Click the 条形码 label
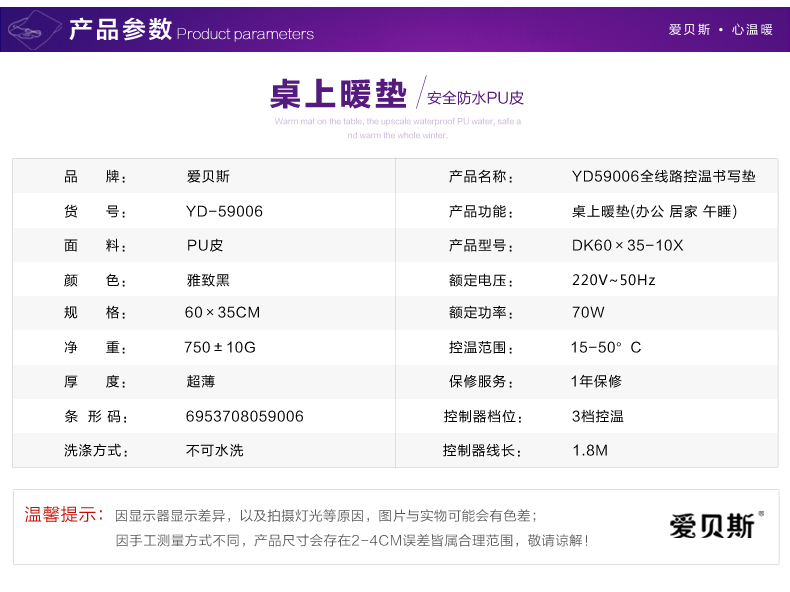The width and height of the screenshot is (790, 592). (96, 416)
